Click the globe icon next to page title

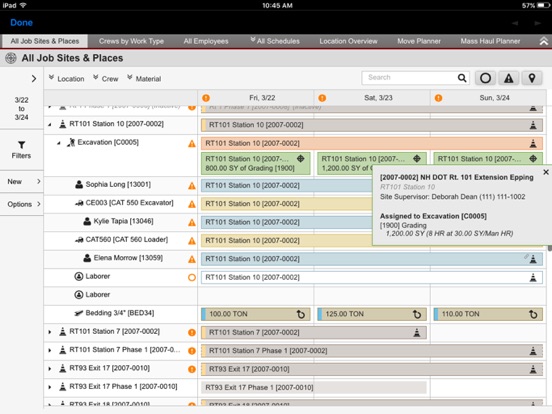point(11,58)
